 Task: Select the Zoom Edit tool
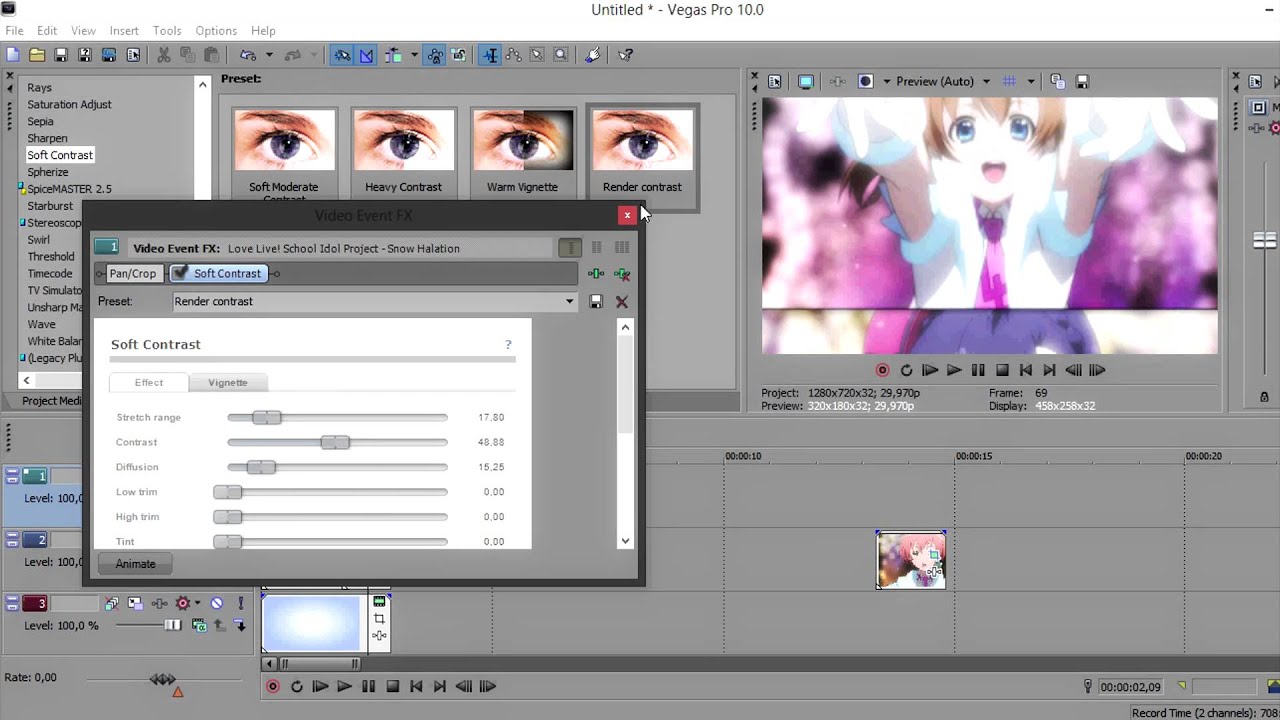[561, 55]
